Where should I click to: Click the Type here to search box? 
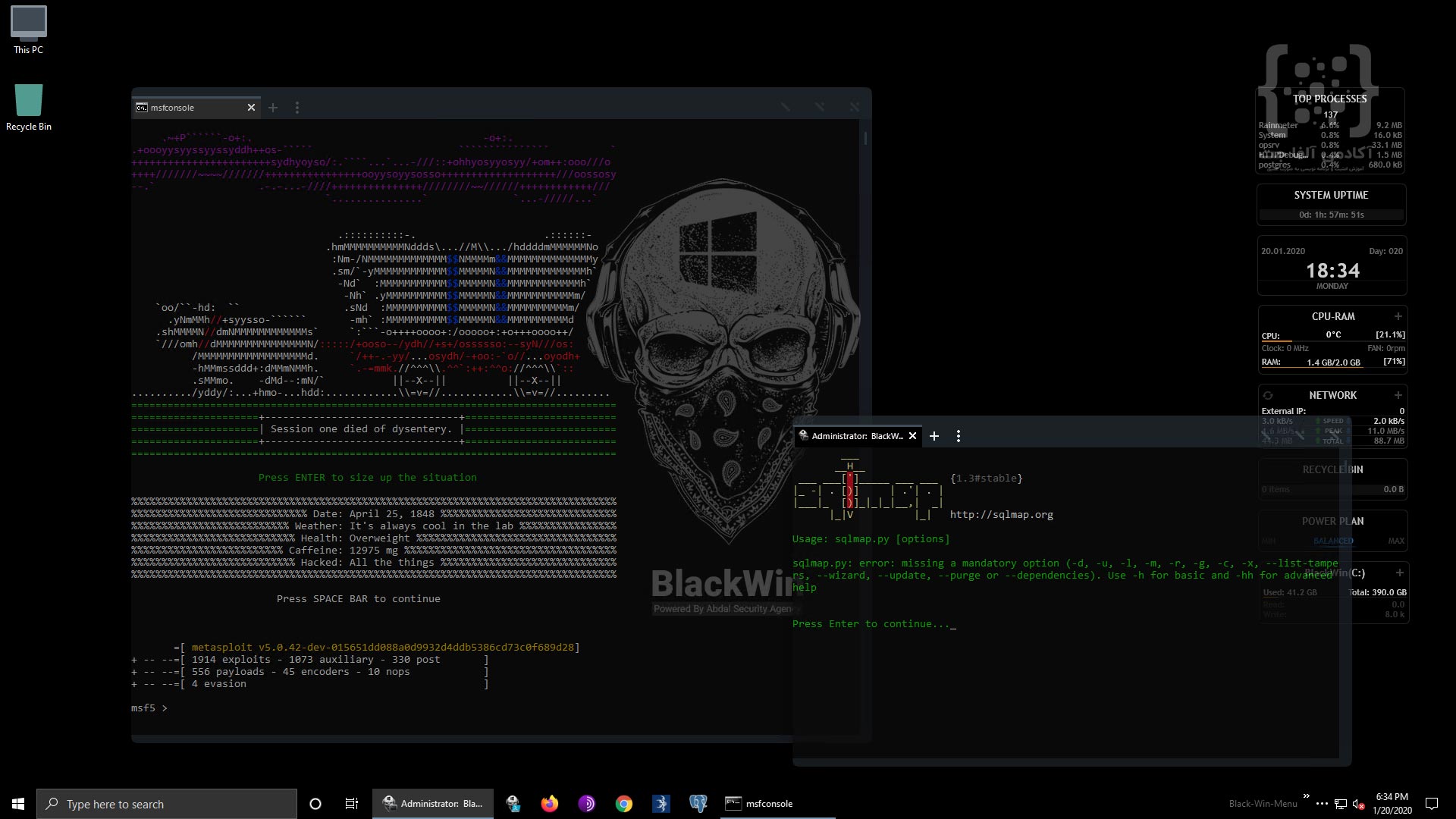coord(167,804)
